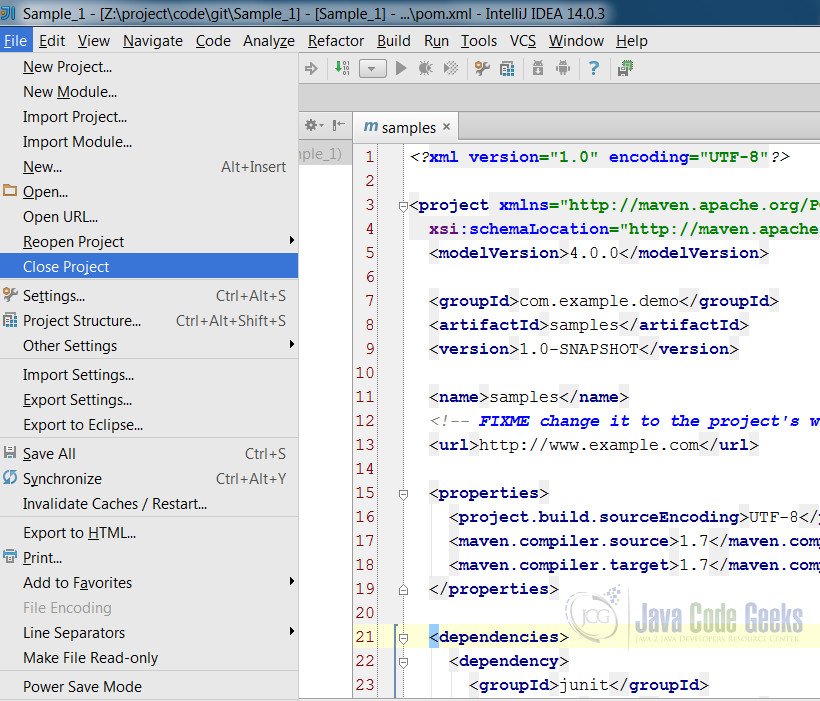Screen dimensions: 820x701
Task: Close the samples editor tab
Action: pyautogui.click(x=446, y=127)
